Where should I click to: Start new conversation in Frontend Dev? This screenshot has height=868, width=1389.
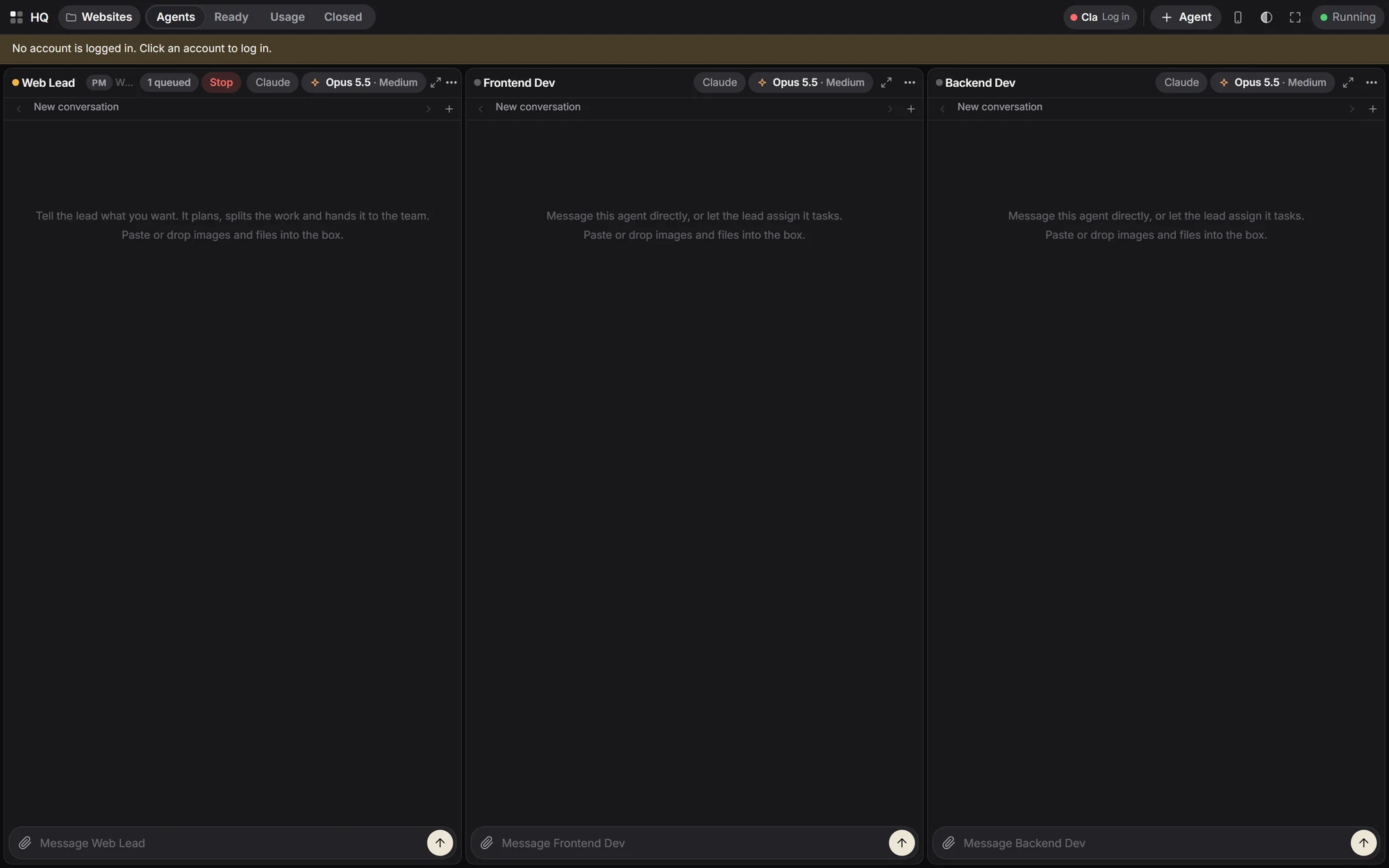click(911, 109)
